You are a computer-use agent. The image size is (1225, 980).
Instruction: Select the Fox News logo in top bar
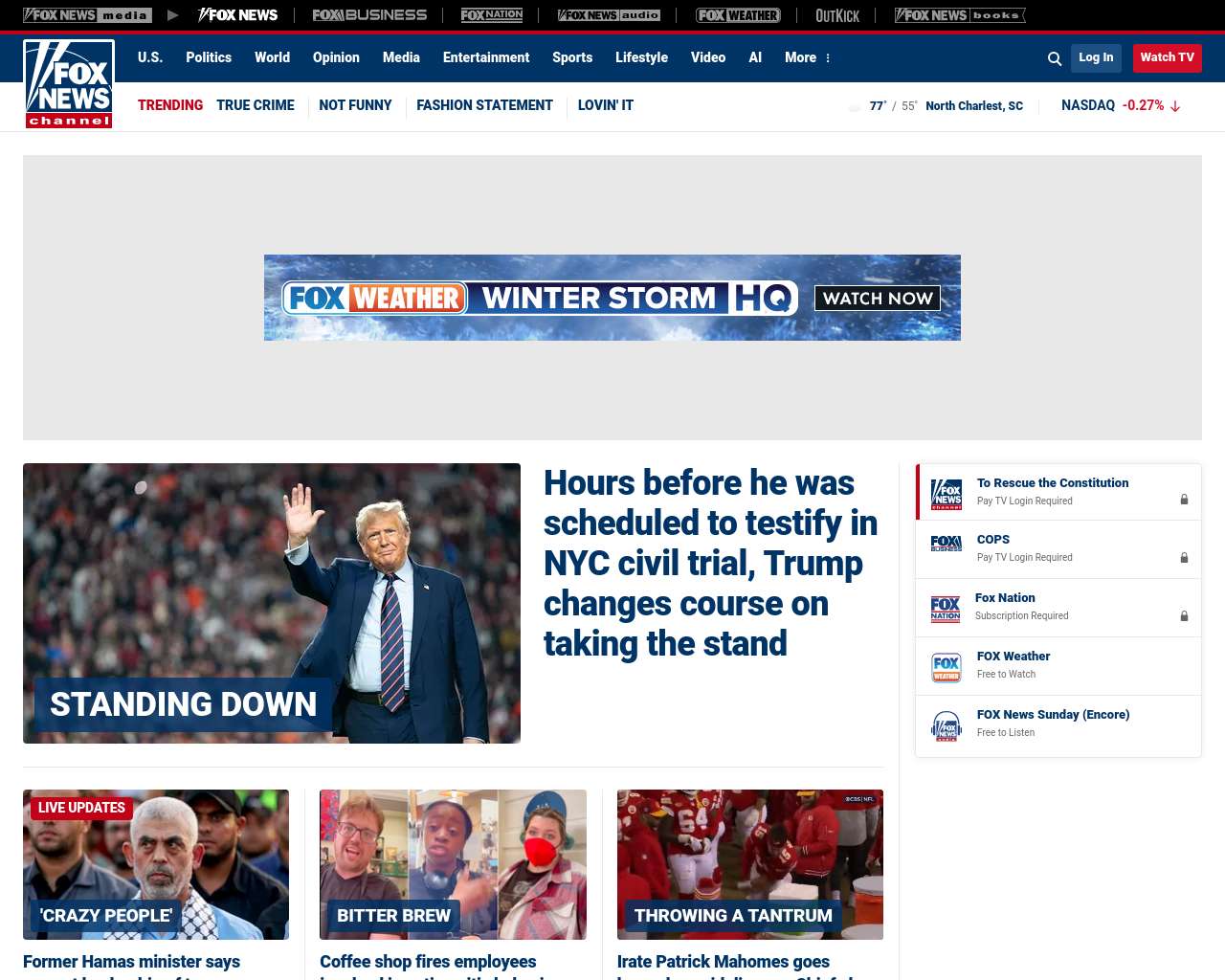tap(237, 15)
